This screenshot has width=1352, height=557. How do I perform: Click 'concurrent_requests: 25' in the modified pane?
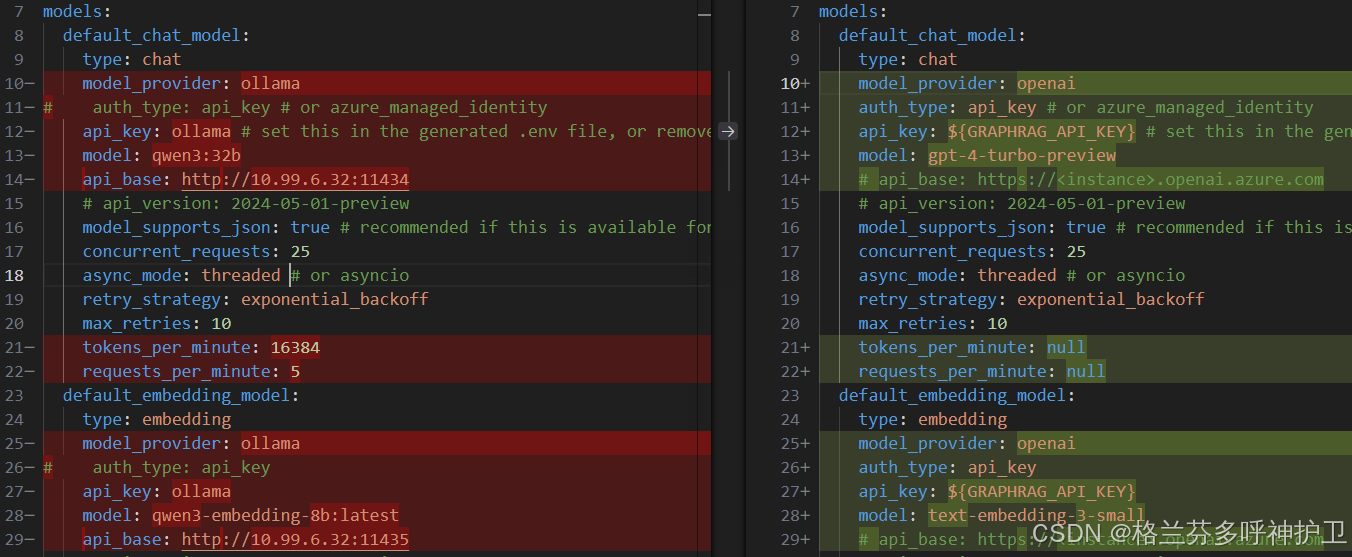click(x=973, y=251)
